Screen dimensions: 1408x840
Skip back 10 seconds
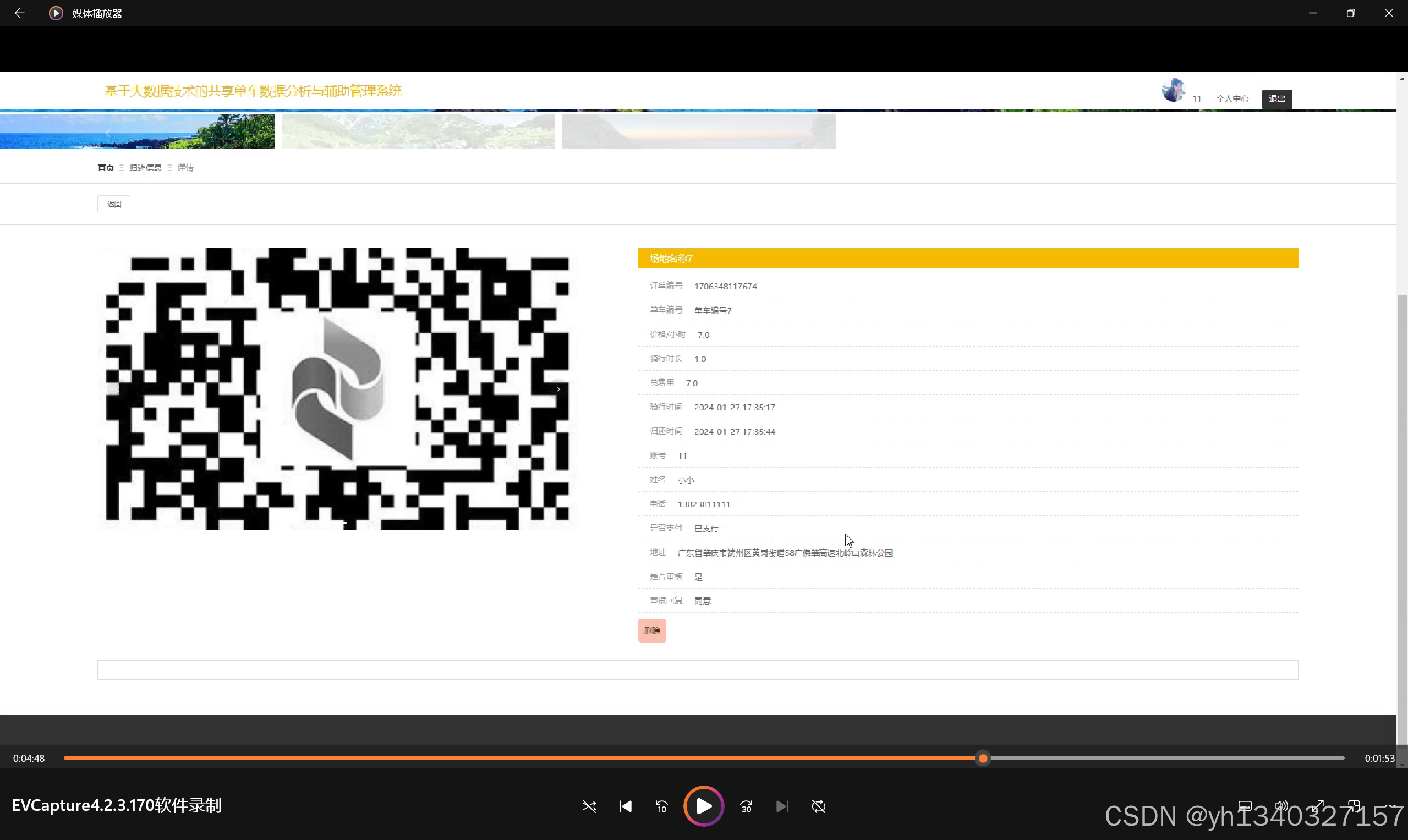coord(661,806)
